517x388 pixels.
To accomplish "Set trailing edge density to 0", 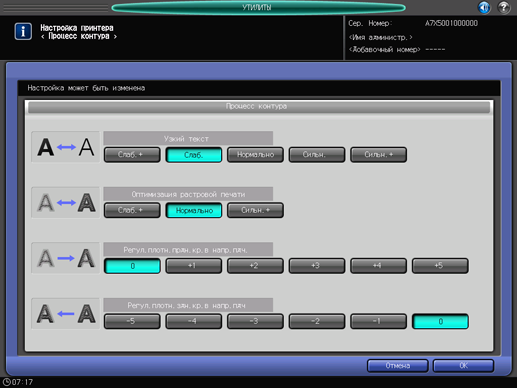I will pyautogui.click(x=440, y=322).
